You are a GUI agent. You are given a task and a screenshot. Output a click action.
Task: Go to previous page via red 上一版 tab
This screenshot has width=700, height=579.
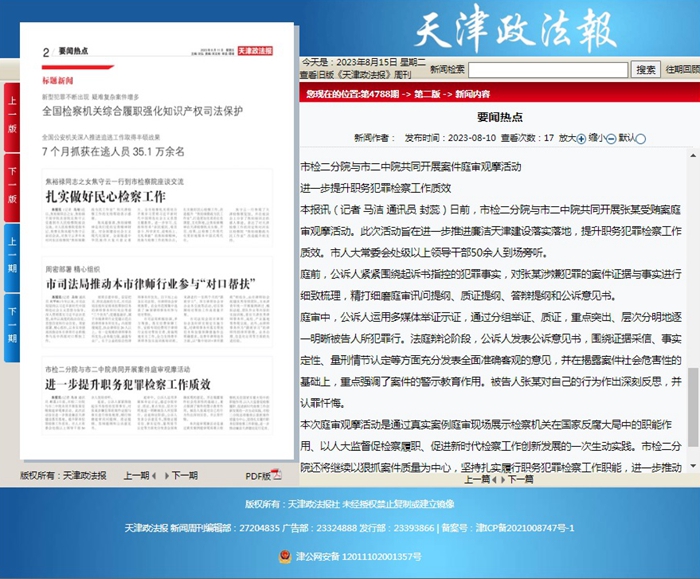[x=12, y=117]
